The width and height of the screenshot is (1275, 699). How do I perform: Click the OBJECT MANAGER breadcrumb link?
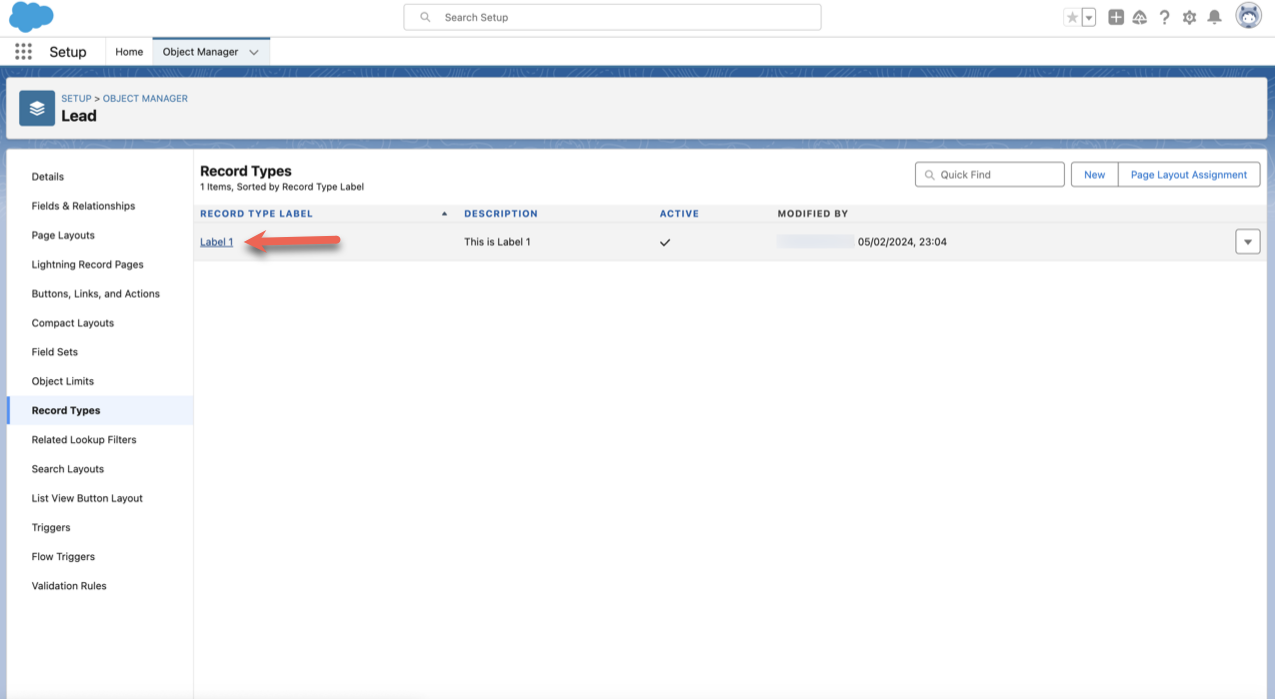pos(145,99)
